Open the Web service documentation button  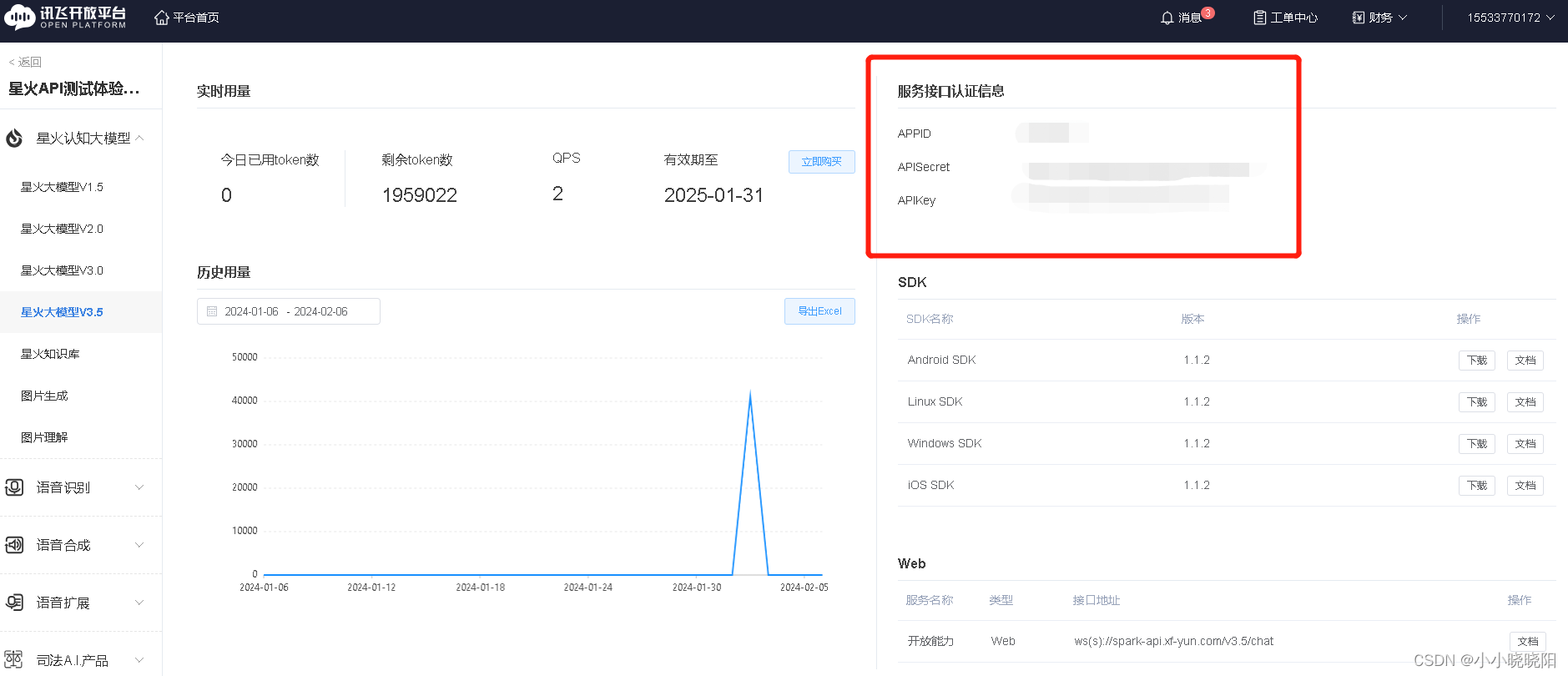point(1528,642)
